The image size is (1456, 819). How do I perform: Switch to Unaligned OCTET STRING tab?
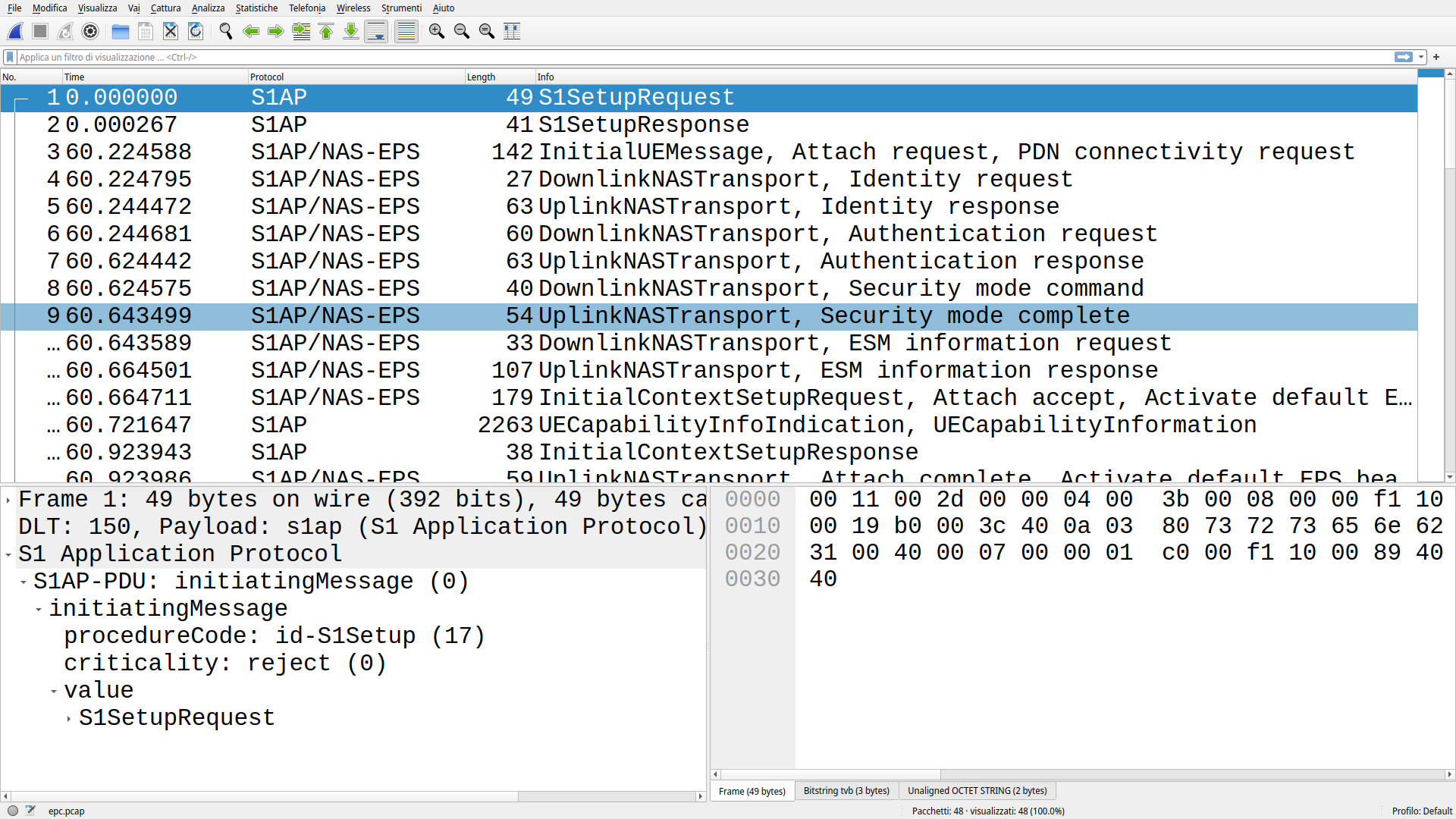(977, 791)
